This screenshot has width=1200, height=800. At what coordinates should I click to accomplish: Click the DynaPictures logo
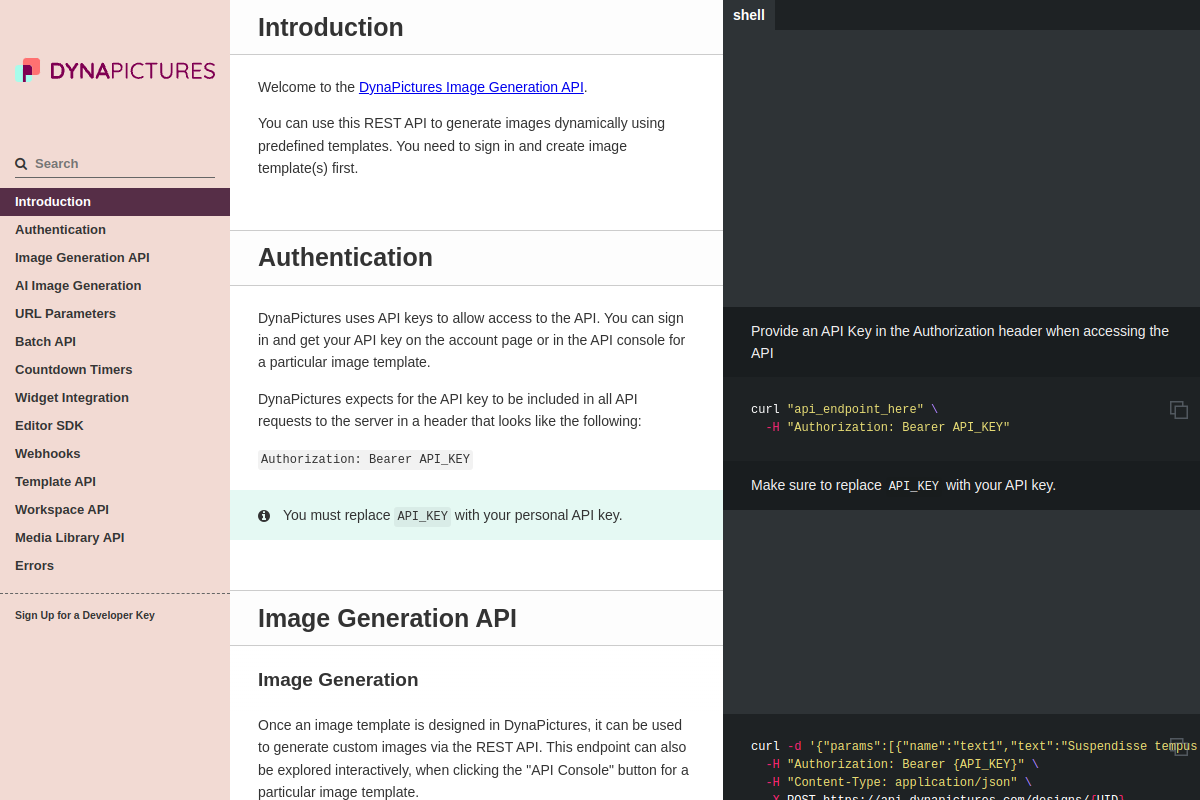(x=115, y=70)
